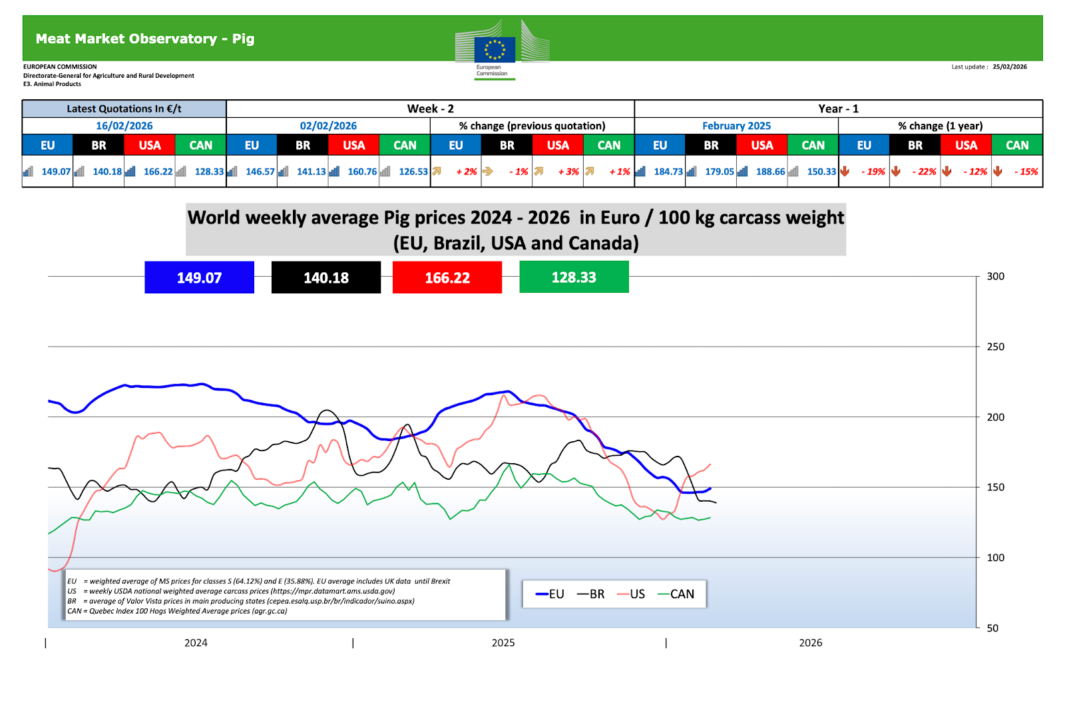Click the down-arrow icon next to -22%
1065x708 pixels.
point(896,172)
